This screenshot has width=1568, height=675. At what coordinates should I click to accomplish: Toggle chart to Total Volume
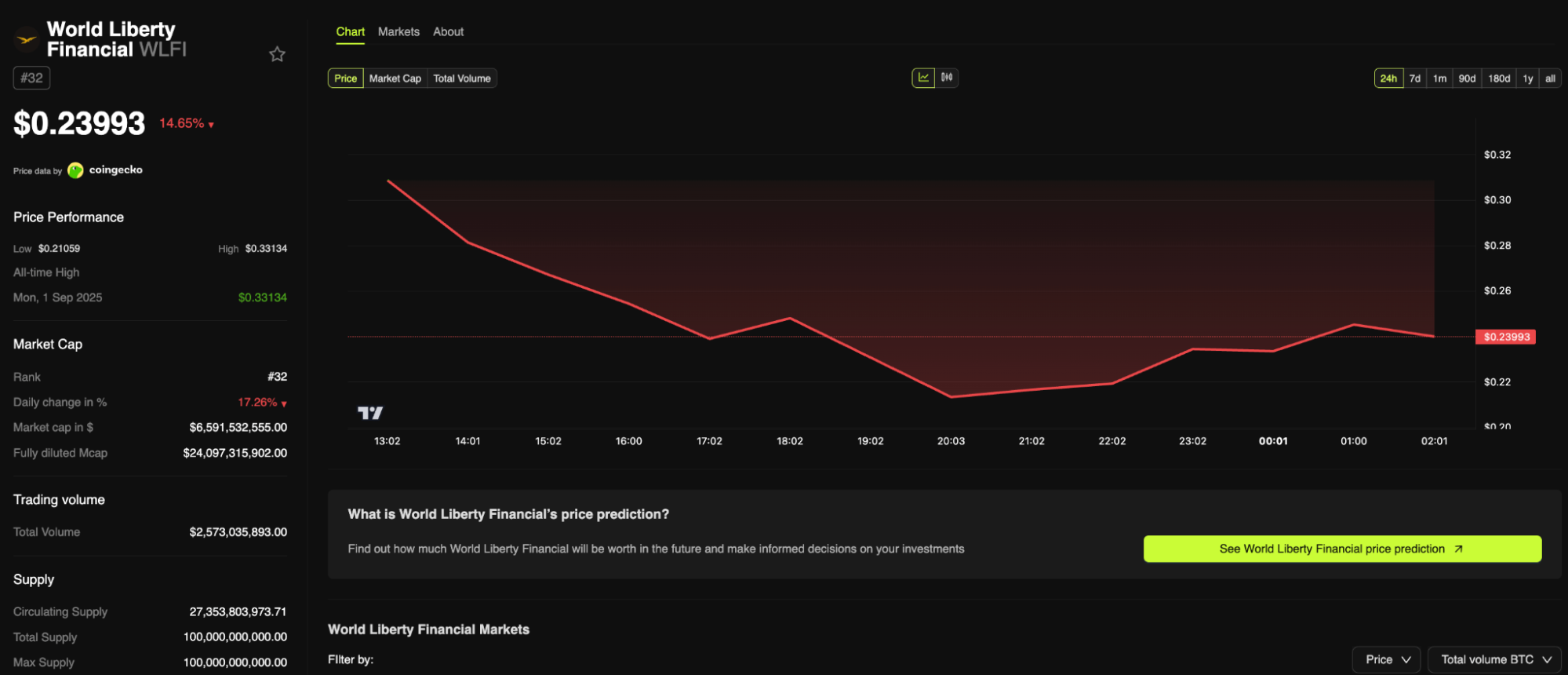click(462, 78)
